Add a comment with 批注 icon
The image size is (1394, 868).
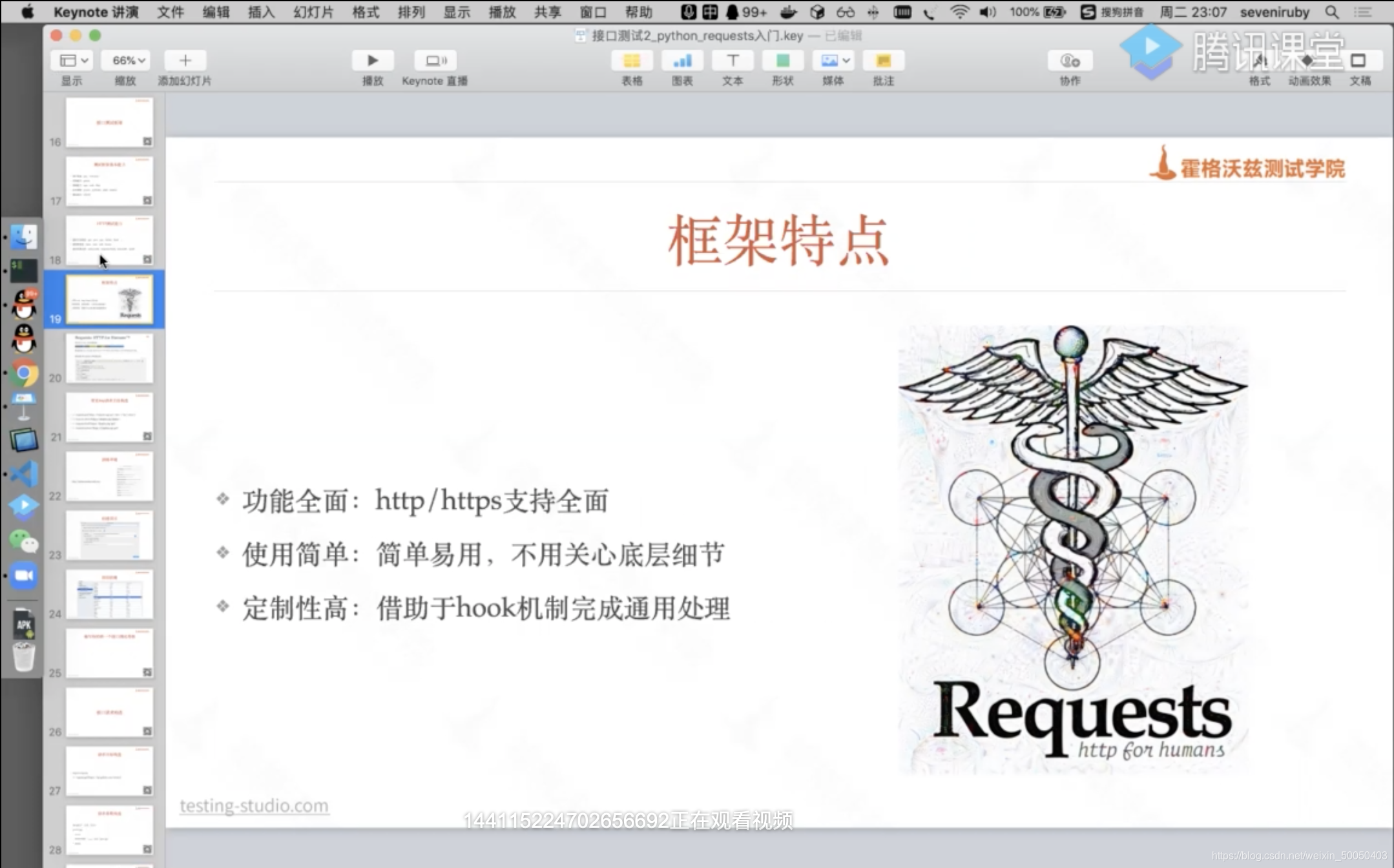click(882, 61)
